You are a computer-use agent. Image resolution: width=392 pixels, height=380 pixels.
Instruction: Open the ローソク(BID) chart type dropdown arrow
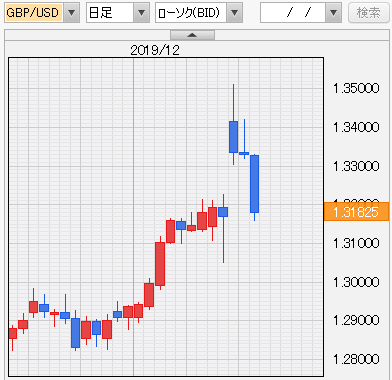coord(234,13)
